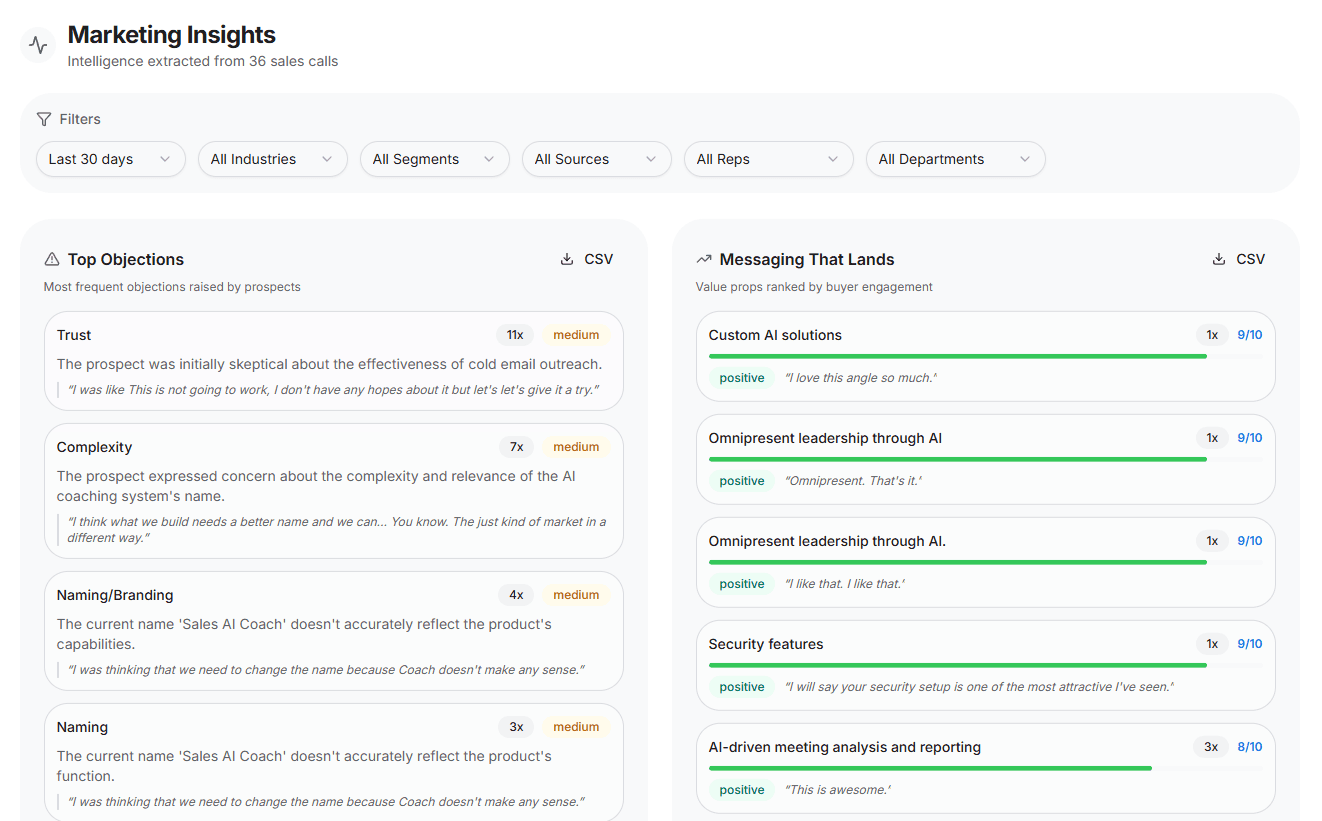Open the All Industries dropdown
This screenshot has height=821, width=1322.
[272, 158]
